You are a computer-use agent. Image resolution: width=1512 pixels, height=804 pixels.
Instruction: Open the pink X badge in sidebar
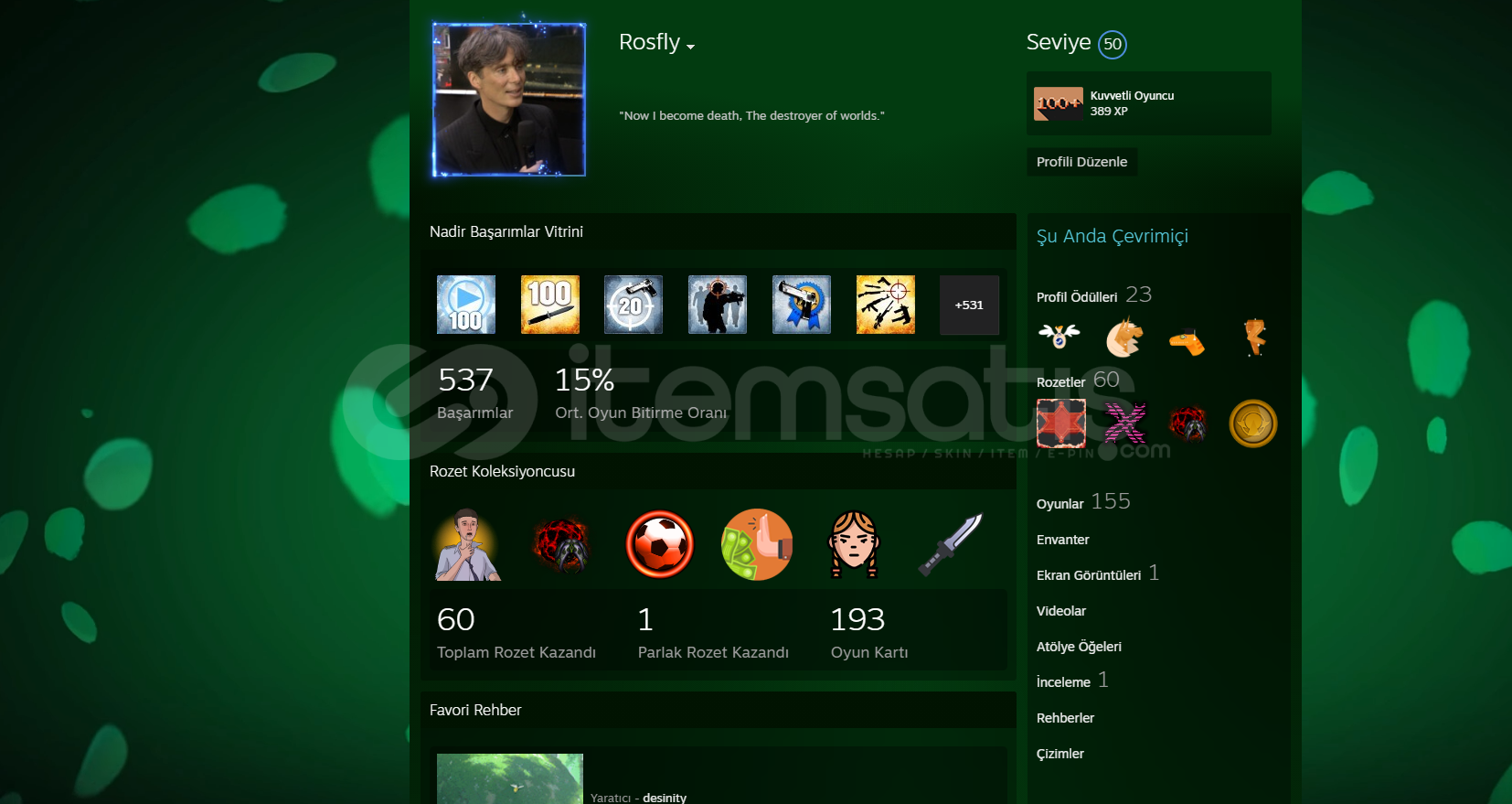[1124, 423]
